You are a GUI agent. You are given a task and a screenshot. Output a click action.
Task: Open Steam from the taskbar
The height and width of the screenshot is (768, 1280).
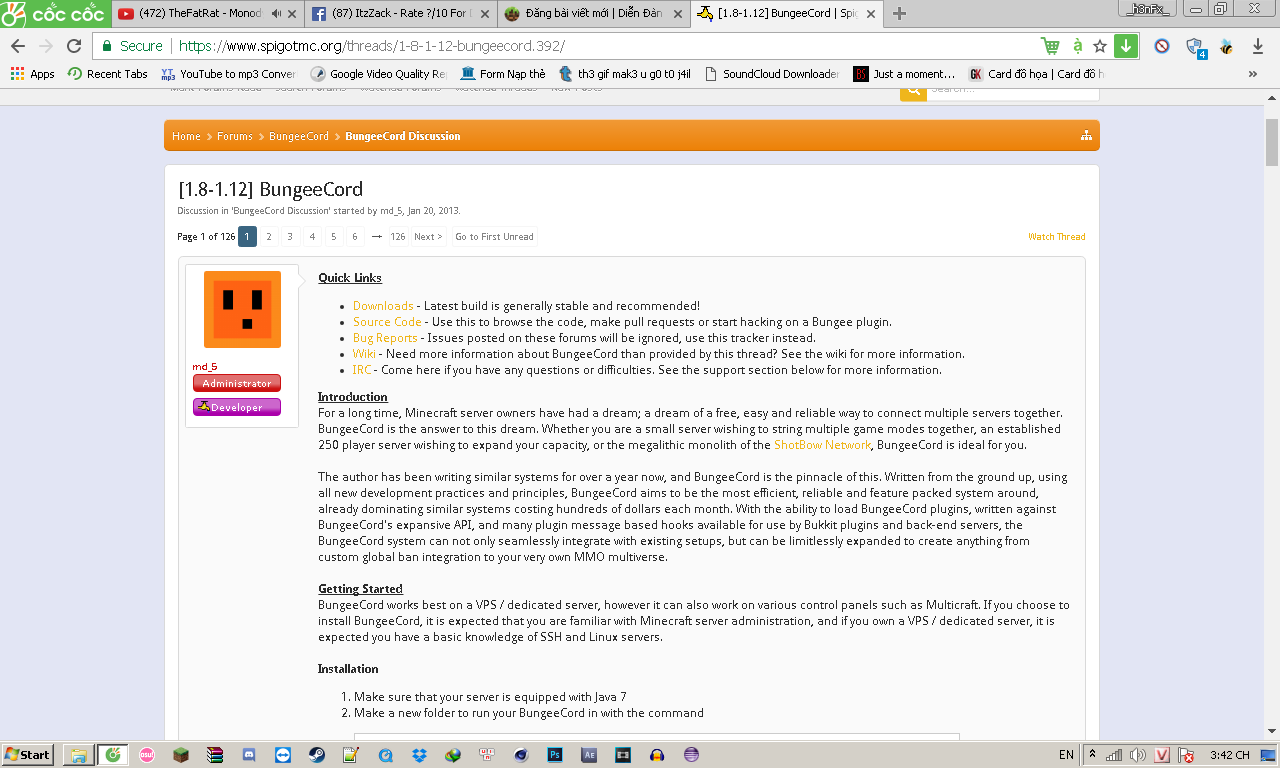(317, 755)
